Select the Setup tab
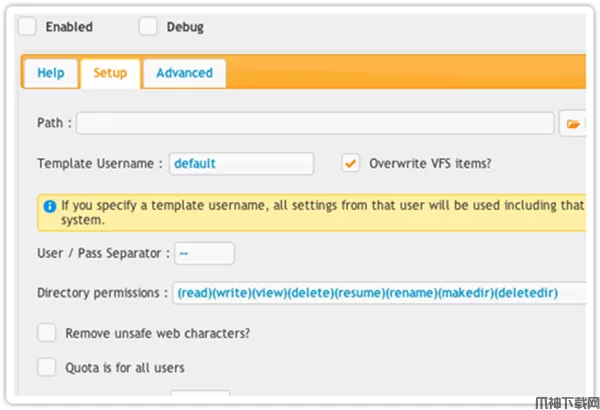 [x=110, y=73]
